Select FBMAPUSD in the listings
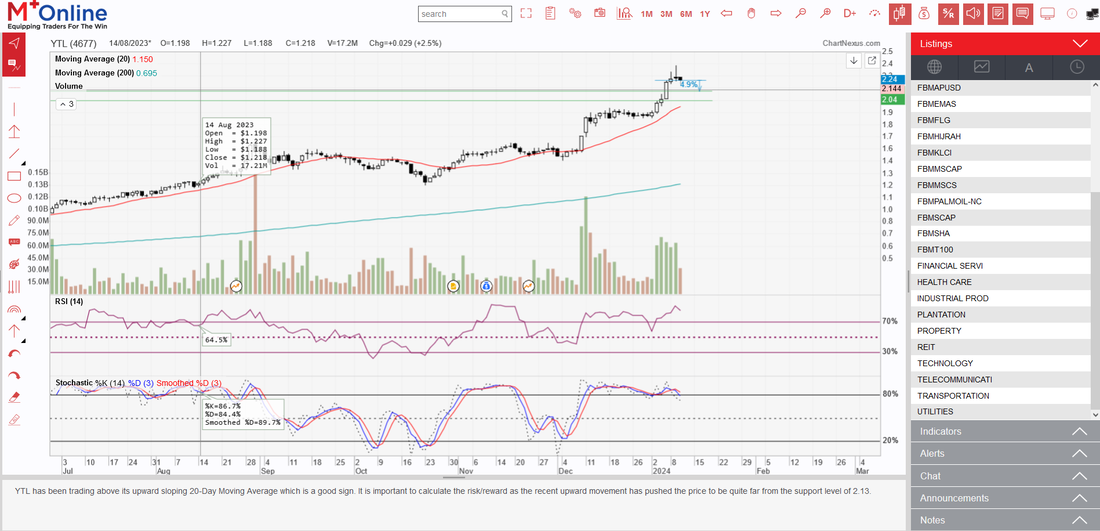The image size is (1100, 531). [x=1001, y=88]
